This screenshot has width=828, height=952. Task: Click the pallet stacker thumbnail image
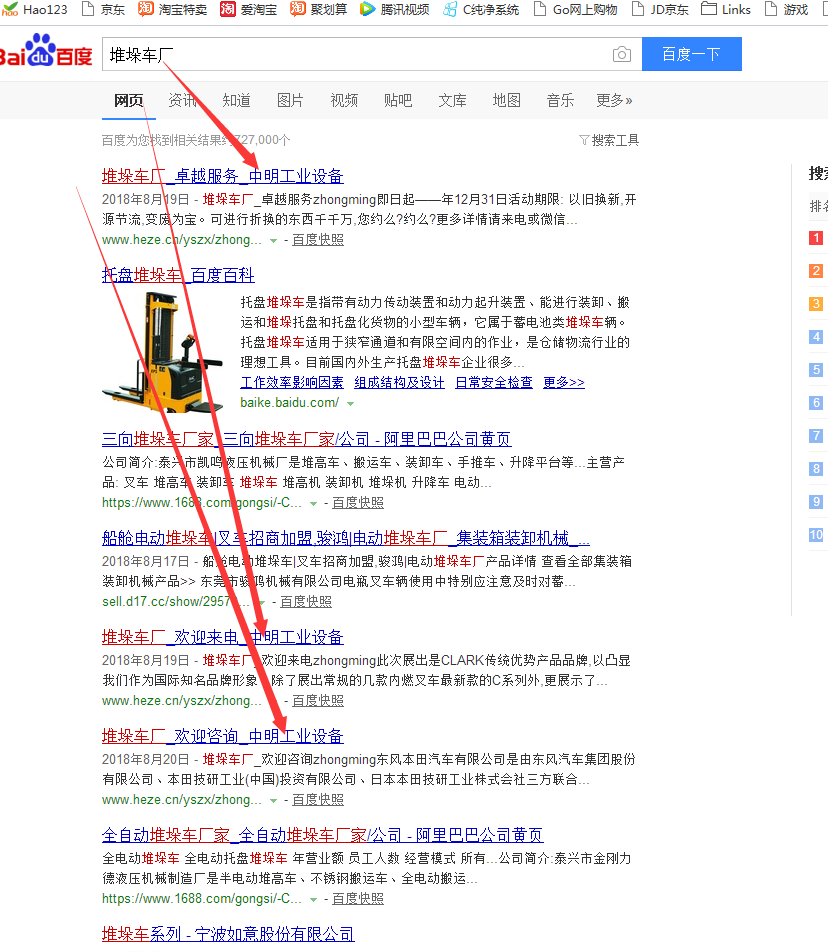pyautogui.click(x=161, y=352)
